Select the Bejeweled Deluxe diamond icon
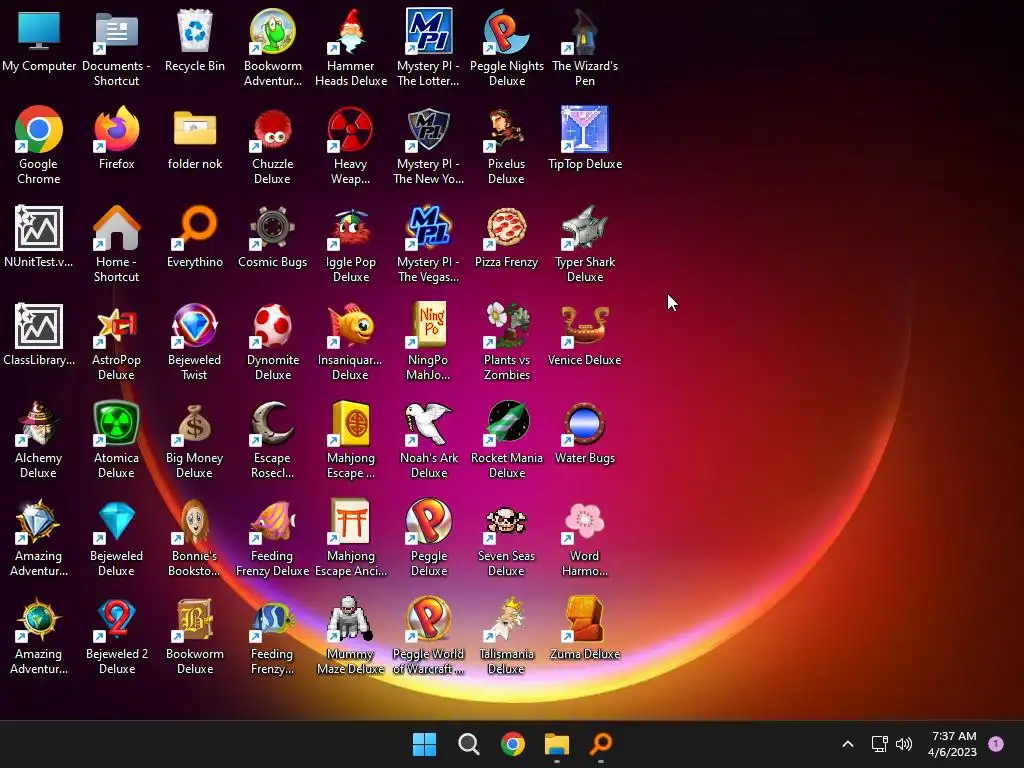 (116, 522)
